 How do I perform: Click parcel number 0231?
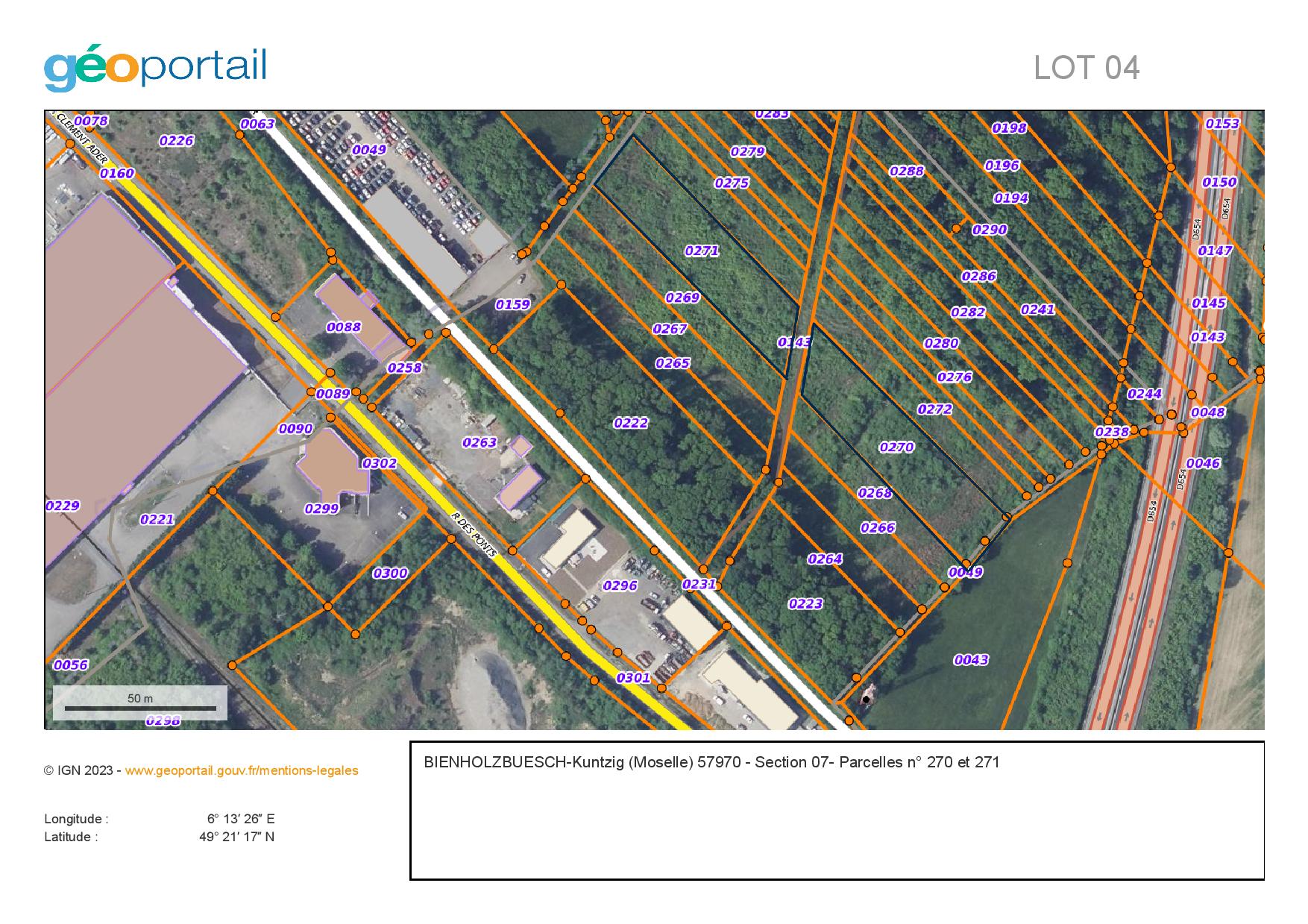point(699,584)
